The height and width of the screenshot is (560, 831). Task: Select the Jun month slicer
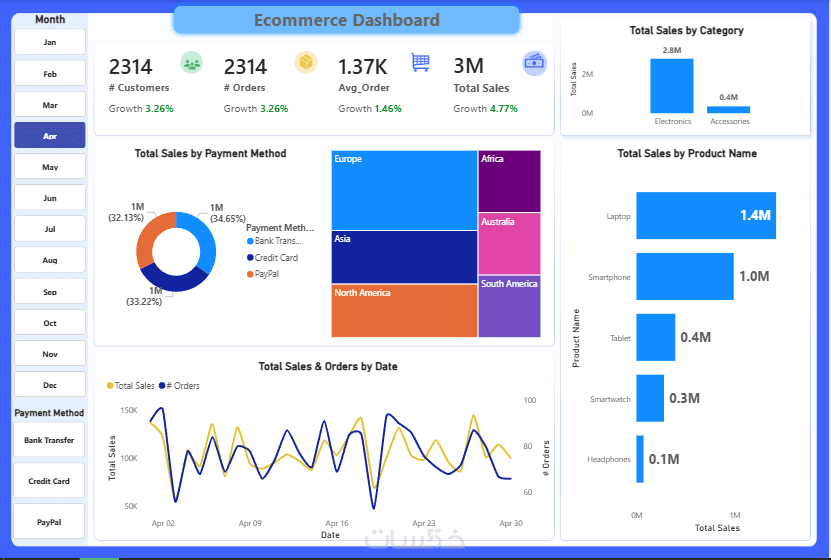pyautogui.click(x=50, y=198)
